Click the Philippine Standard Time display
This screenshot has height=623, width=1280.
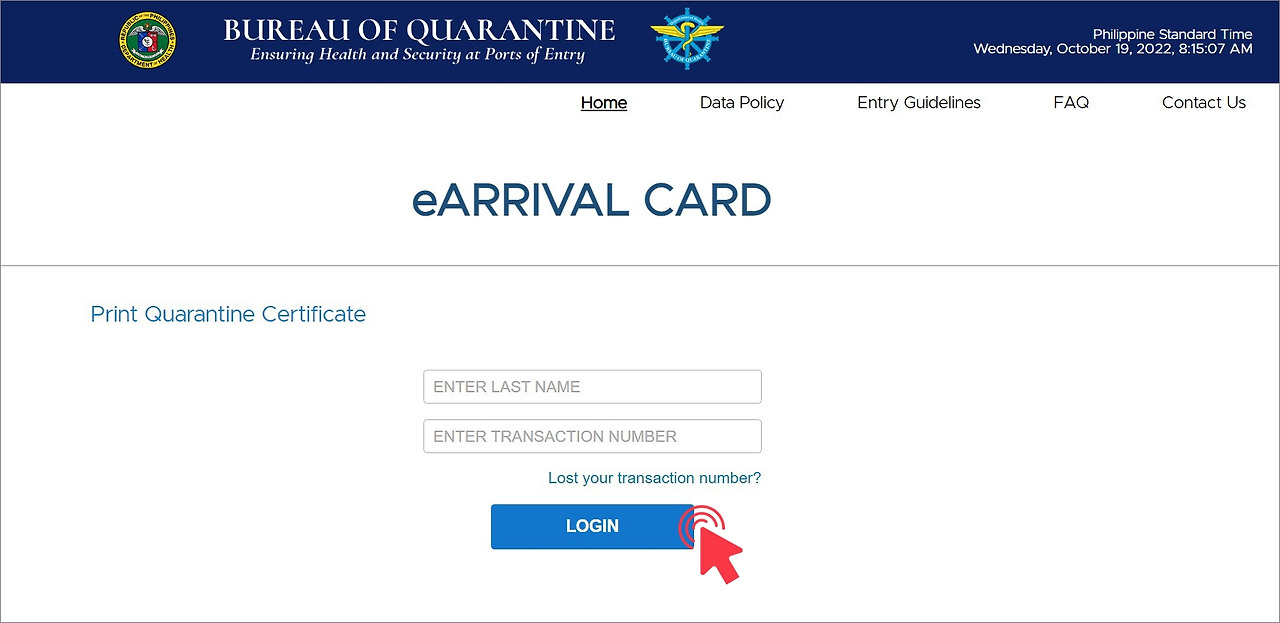tap(1113, 41)
